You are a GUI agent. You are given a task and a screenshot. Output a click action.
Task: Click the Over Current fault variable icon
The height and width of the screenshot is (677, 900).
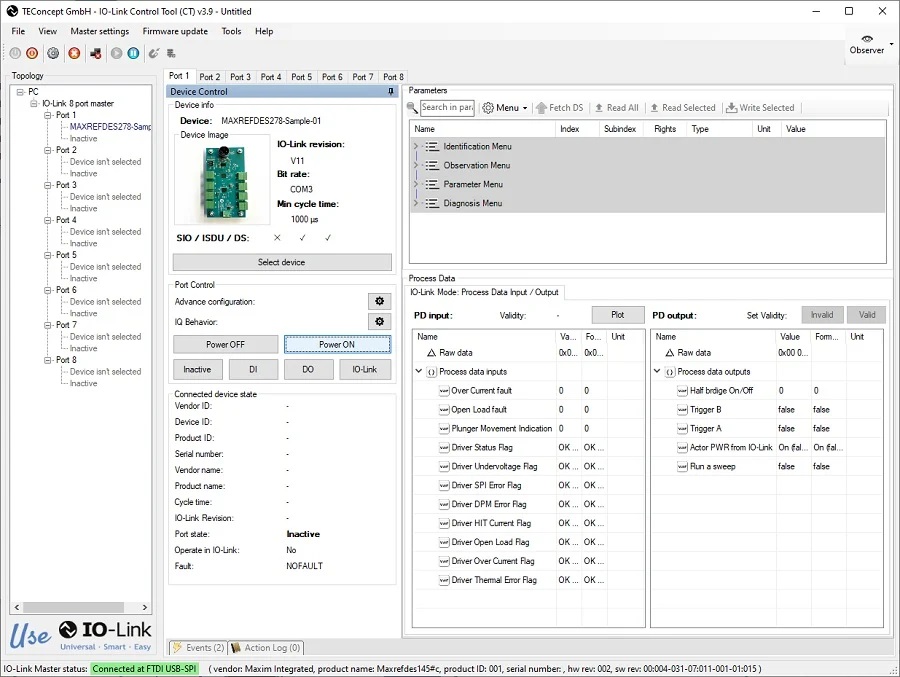(444, 390)
